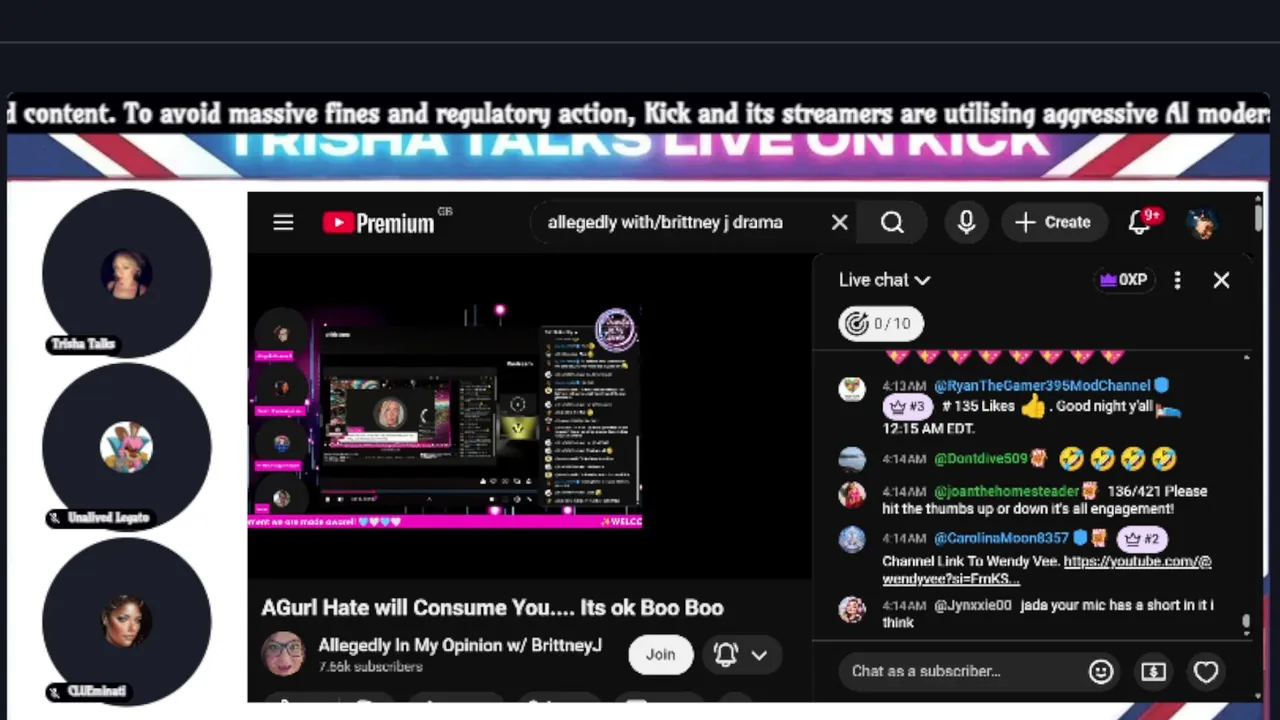The height and width of the screenshot is (720, 1280).
Task: Click CarolinaMoon8357's chat avatar
Action: (852, 540)
